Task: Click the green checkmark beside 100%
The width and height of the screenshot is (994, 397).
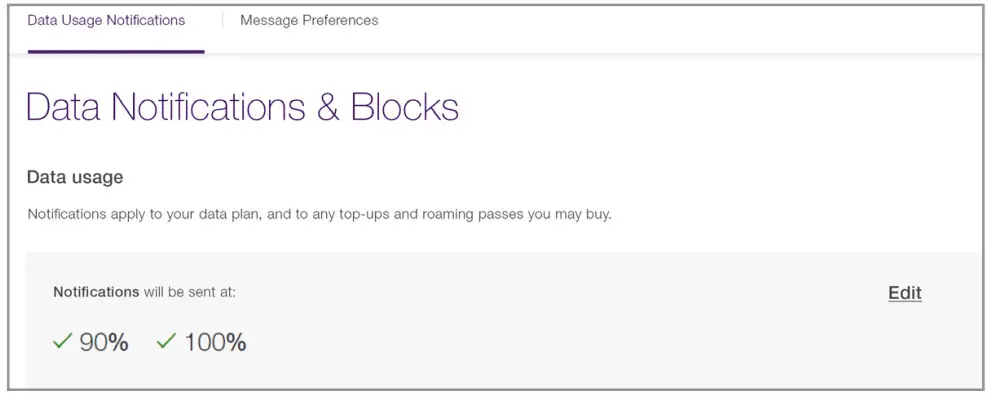Action: coord(166,342)
